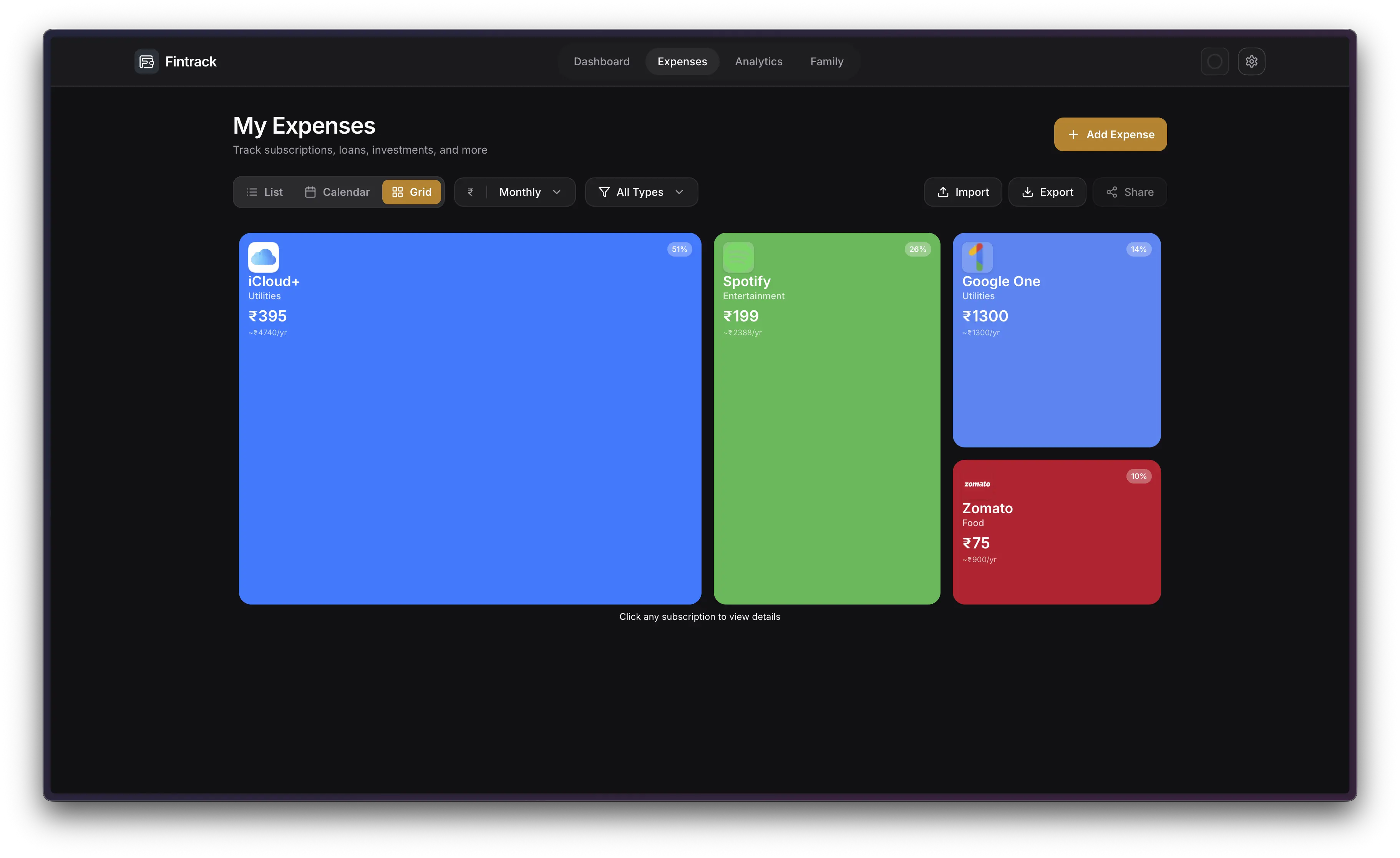Viewport: 1400px width, 858px height.
Task: Open the Google One subscription card
Action: pos(1056,340)
